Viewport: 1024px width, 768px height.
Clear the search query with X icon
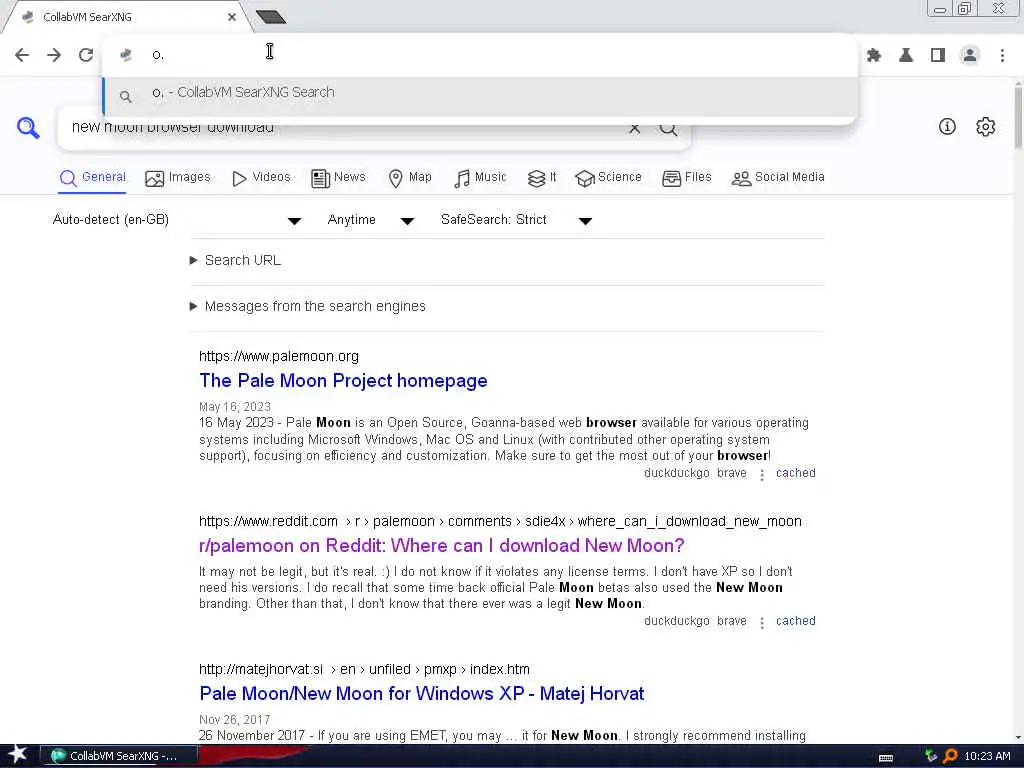tap(634, 129)
